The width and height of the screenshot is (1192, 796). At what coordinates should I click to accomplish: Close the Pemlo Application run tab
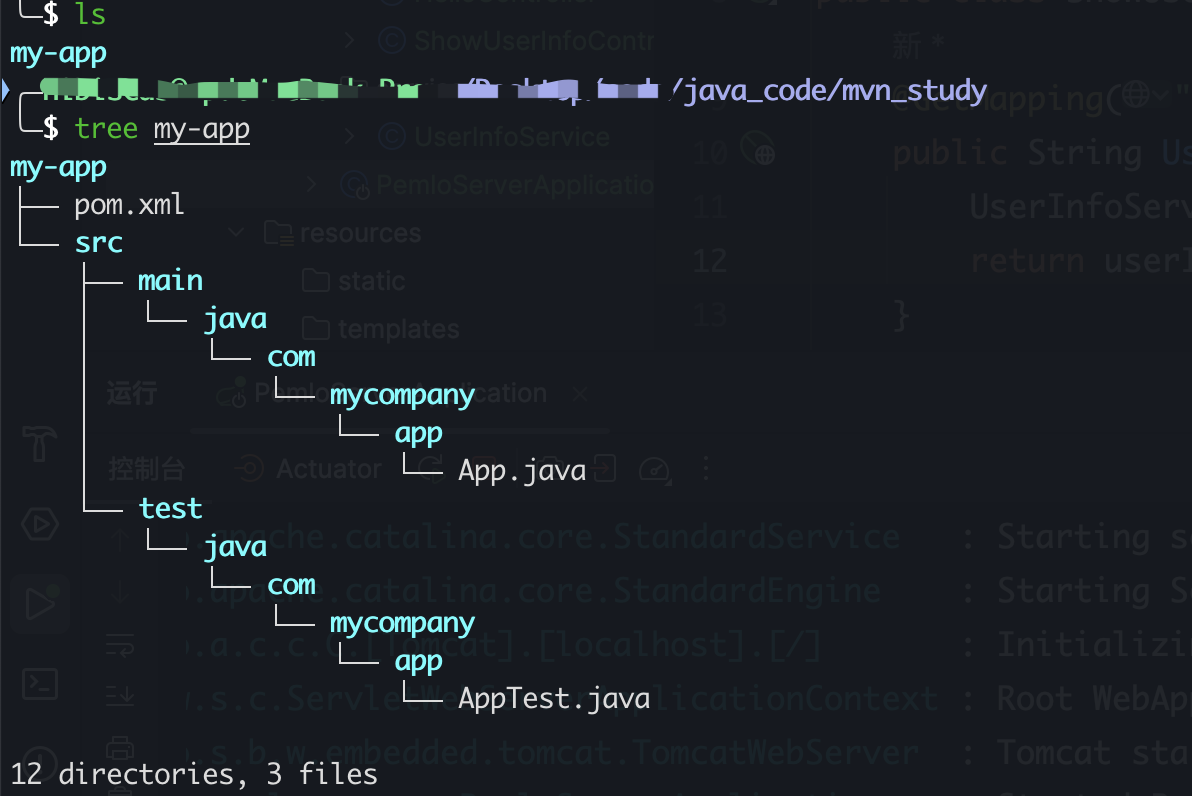[579, 394]
